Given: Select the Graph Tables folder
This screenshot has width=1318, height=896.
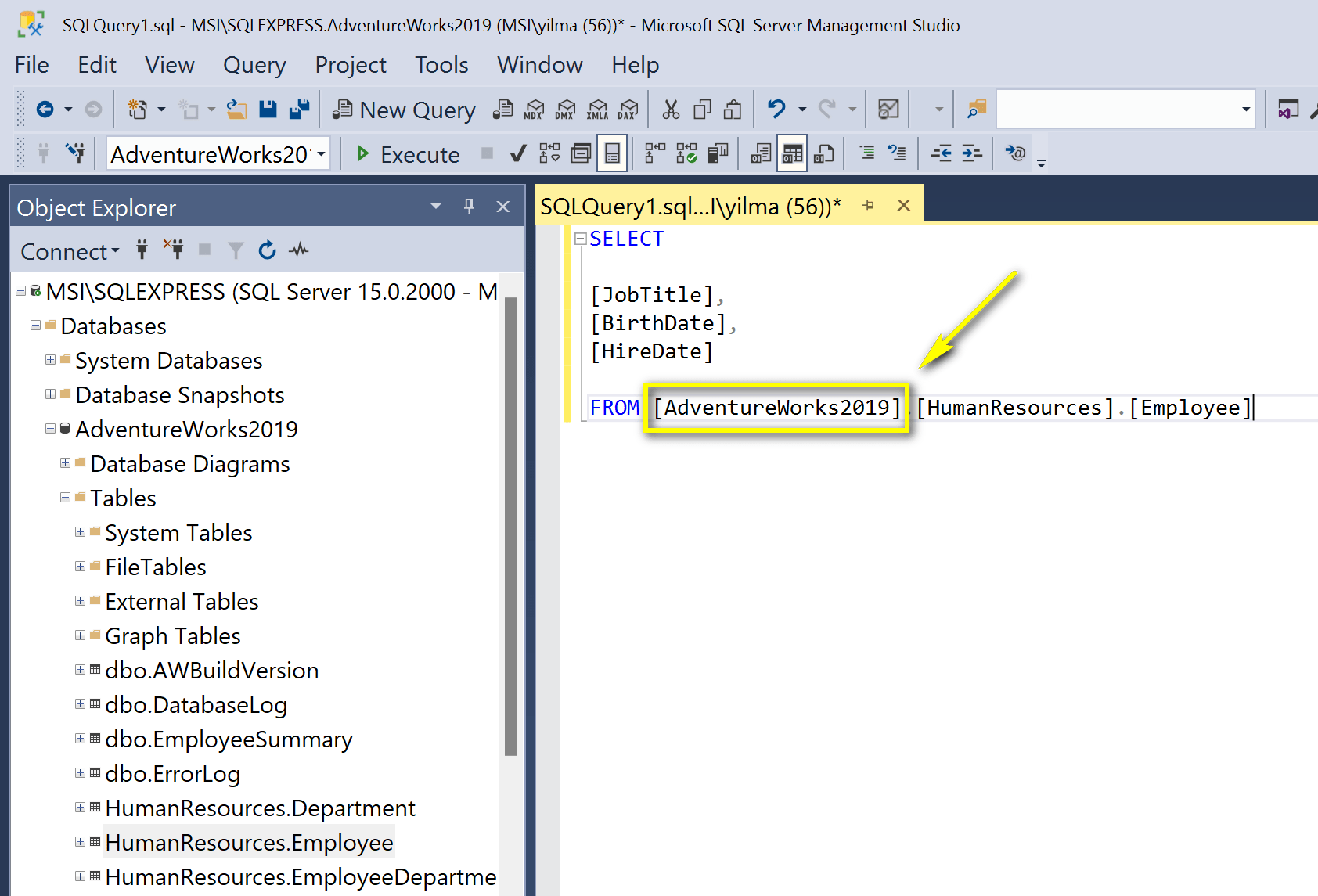Looking at the screenshot, I should pyautogui.click(x=172, y=635).
